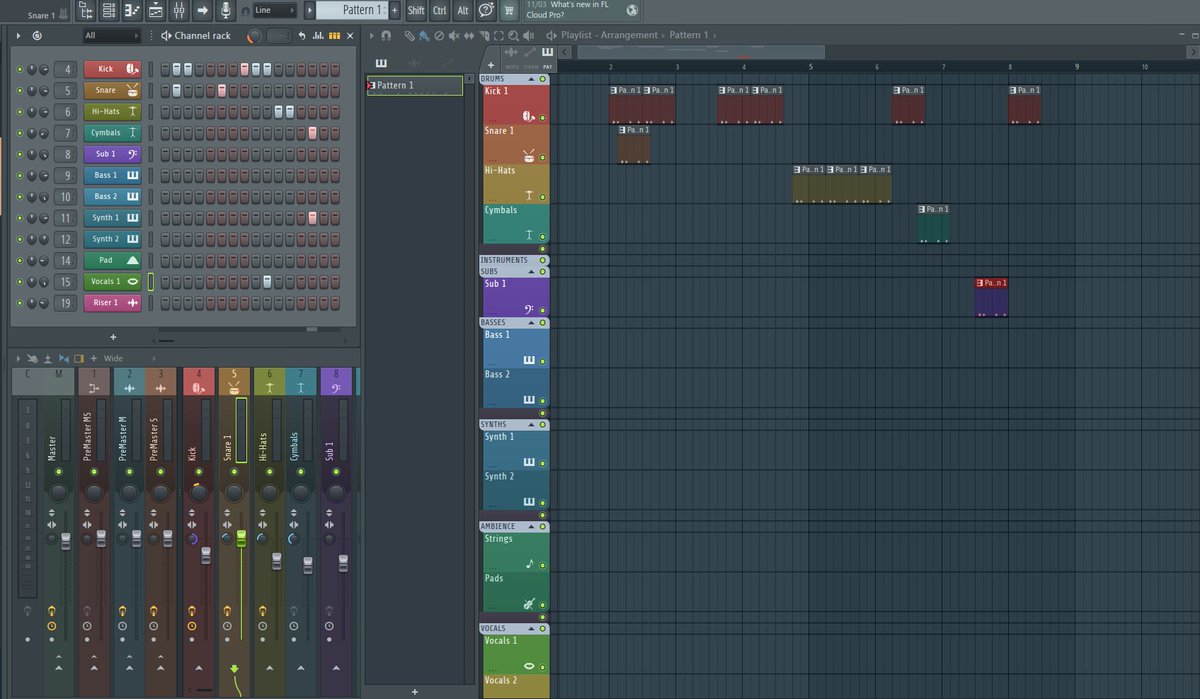Open the Channel rack graph editor icon

click(318, 36)
